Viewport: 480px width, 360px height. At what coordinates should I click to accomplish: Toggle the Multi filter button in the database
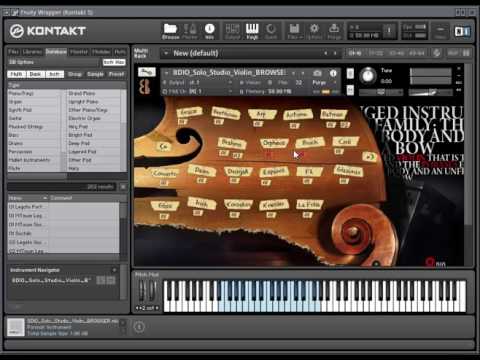[x=16, y=74]
